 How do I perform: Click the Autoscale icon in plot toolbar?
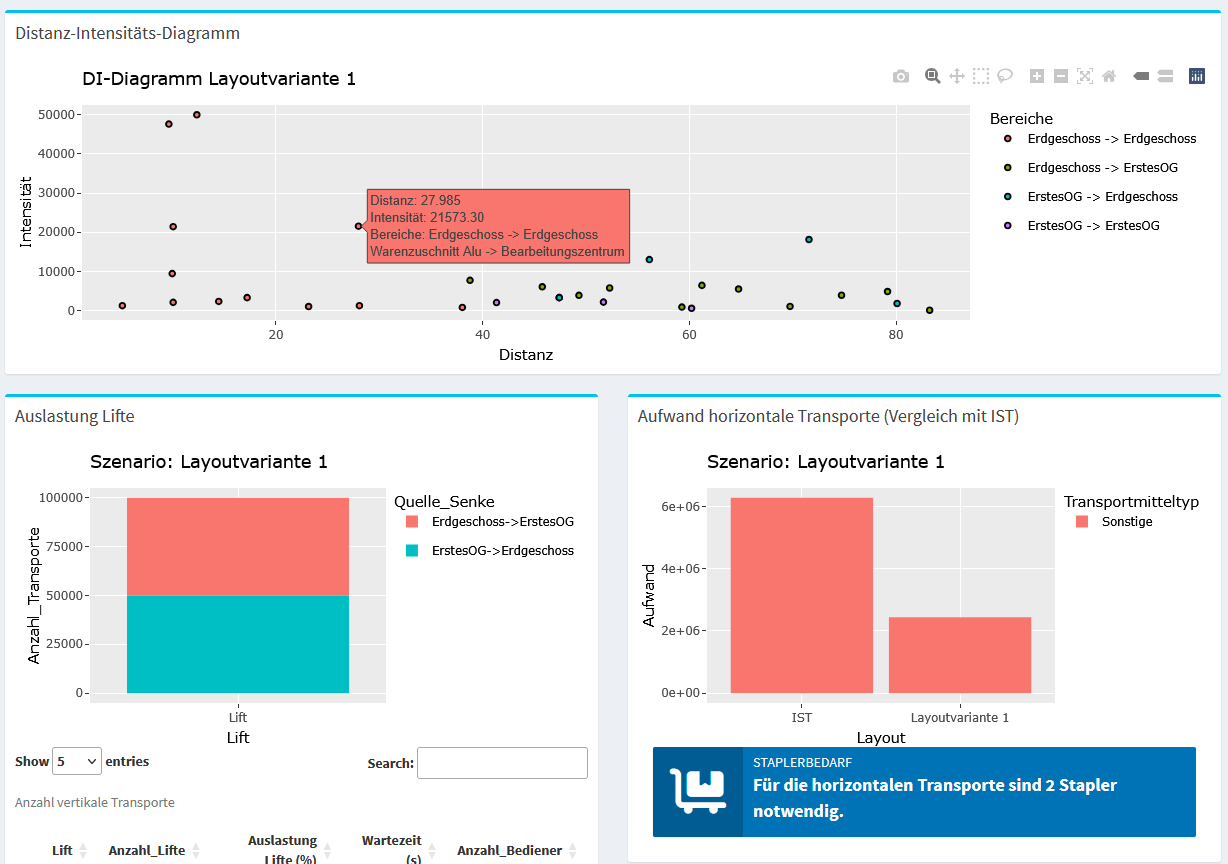point(1085,76)
